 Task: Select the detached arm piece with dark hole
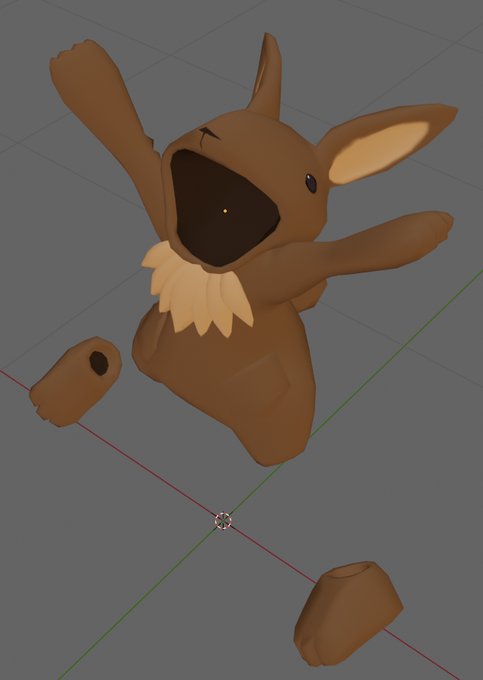[75, 382]
